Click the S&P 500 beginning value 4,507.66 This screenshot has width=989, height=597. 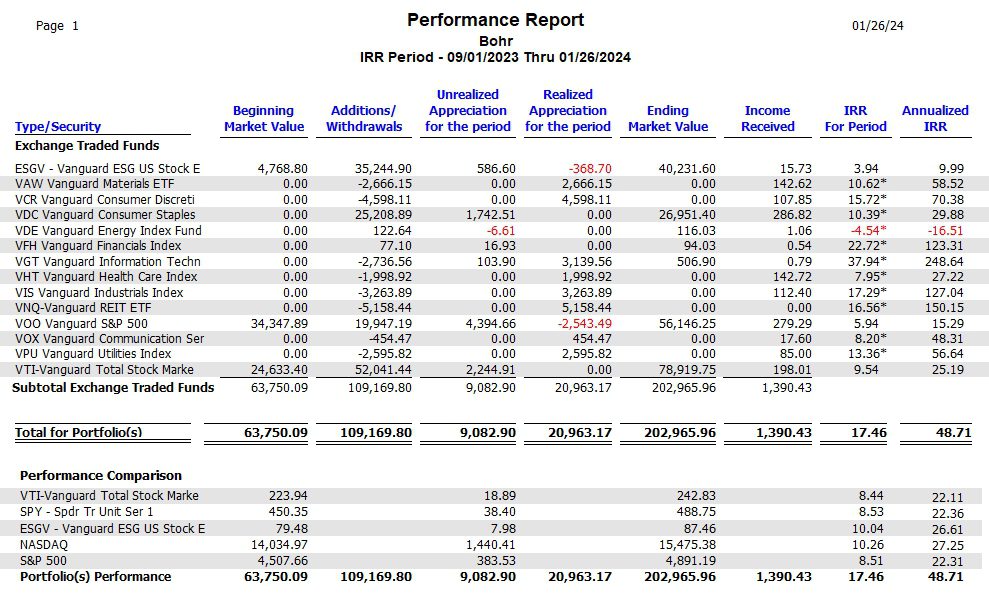point(283,560)
